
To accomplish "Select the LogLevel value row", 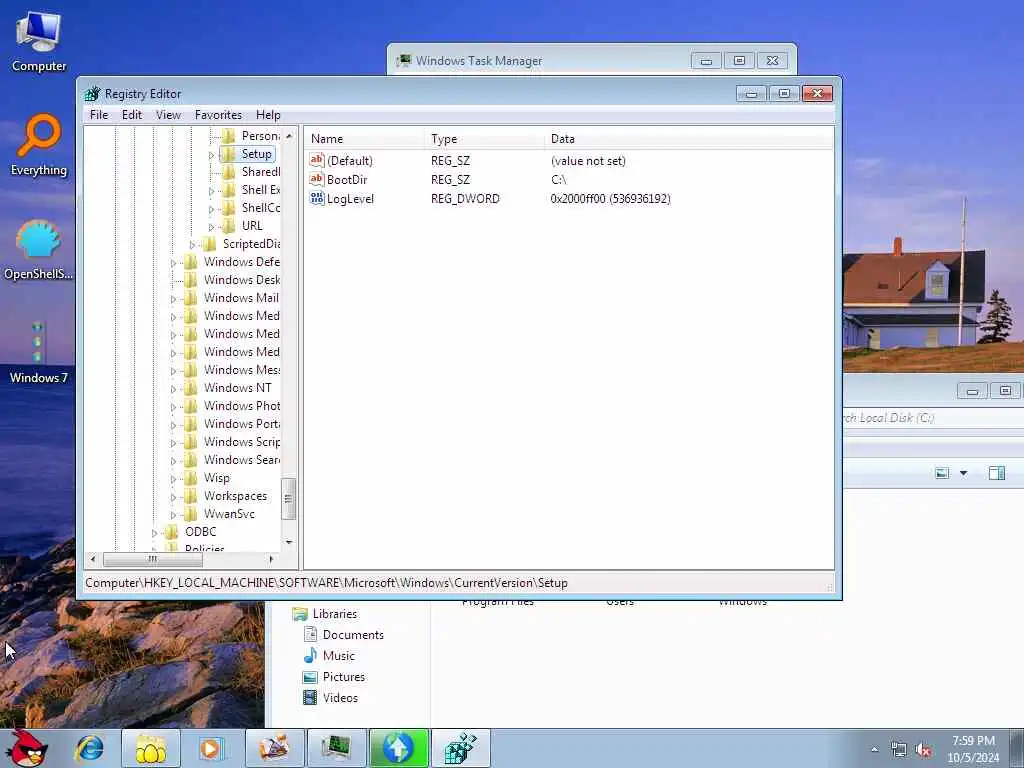I will [568, 199].
